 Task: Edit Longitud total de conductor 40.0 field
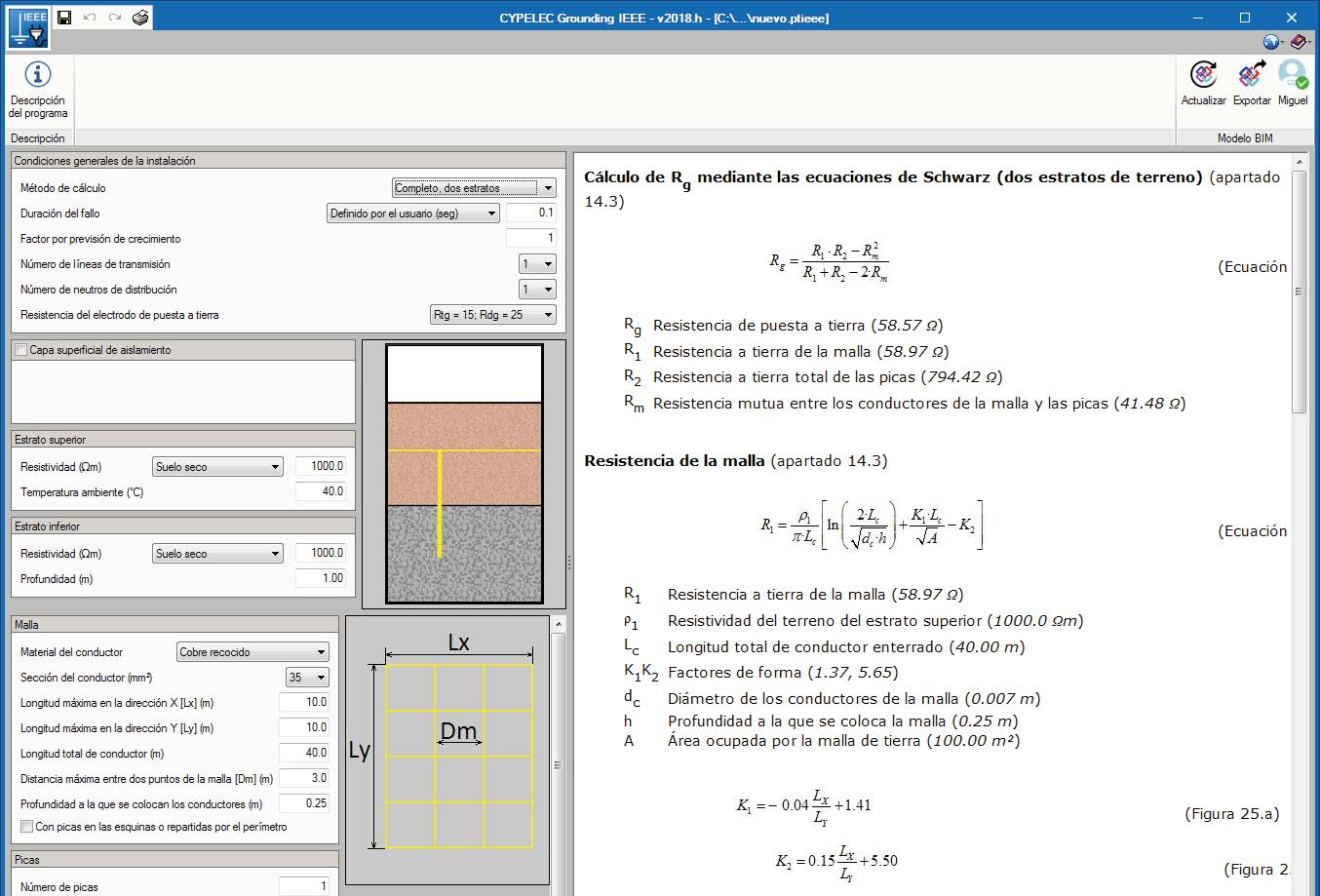point(304,753)
